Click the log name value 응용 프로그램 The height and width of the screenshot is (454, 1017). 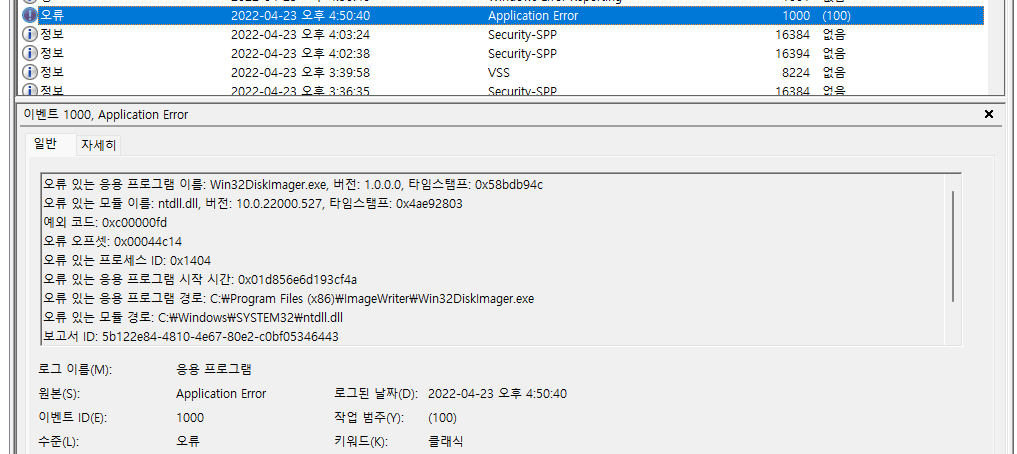pos(213,370)
